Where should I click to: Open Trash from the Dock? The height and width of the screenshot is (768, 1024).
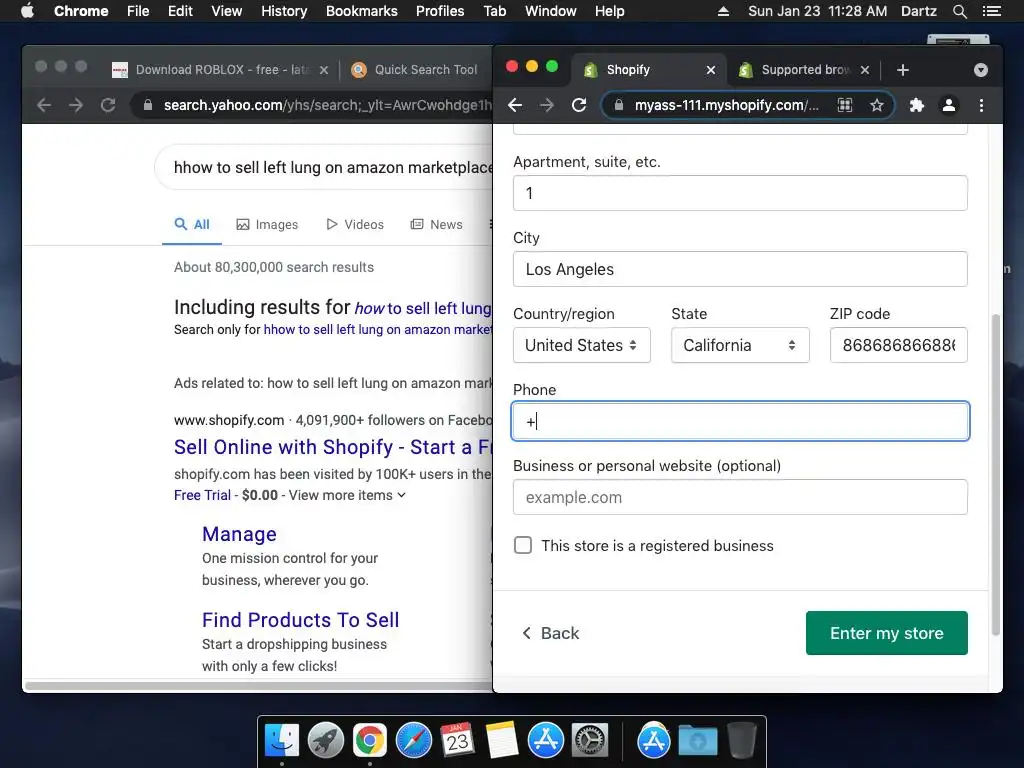tap(741, 741)
